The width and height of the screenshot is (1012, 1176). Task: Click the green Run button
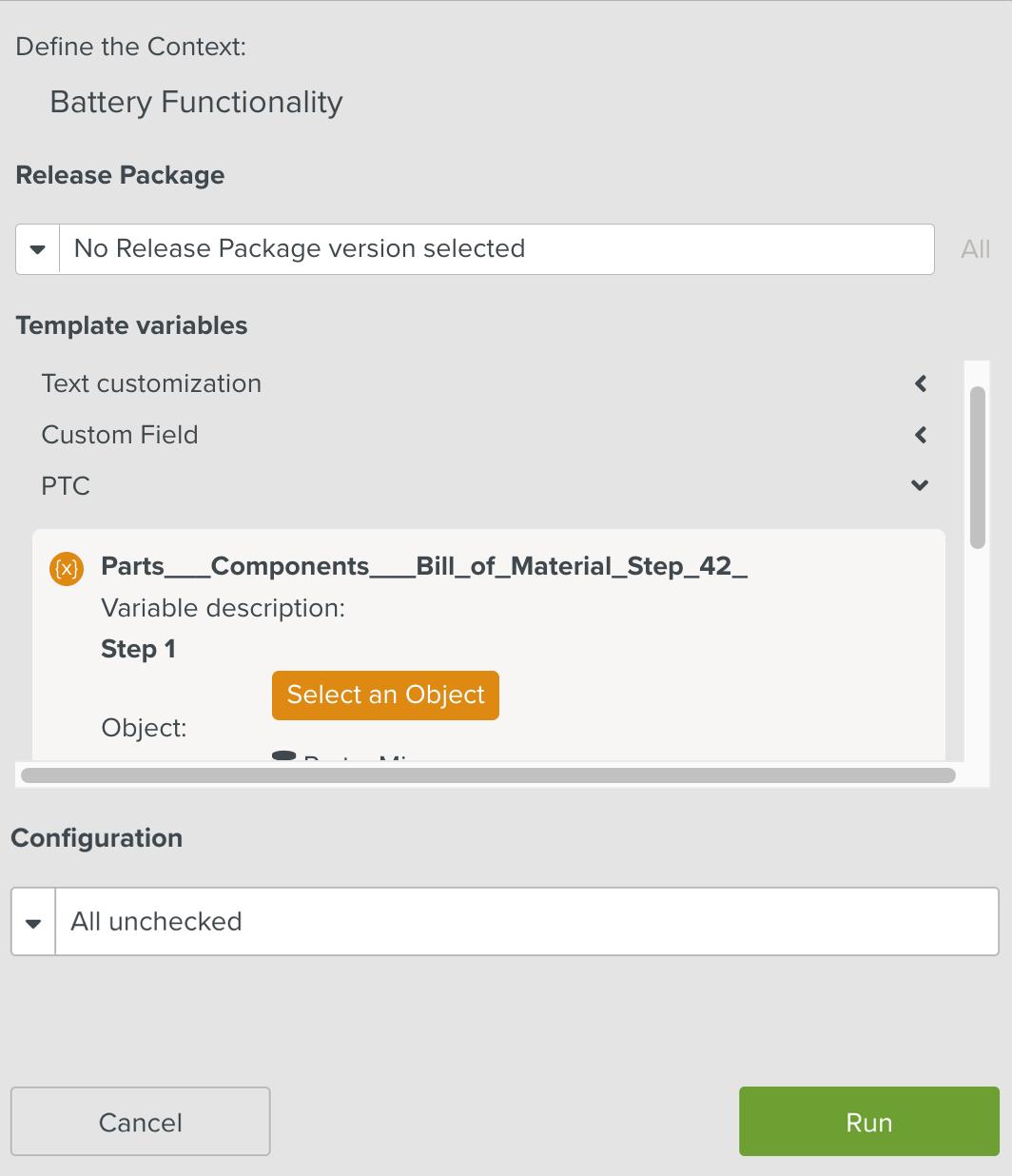[868, 1122]
